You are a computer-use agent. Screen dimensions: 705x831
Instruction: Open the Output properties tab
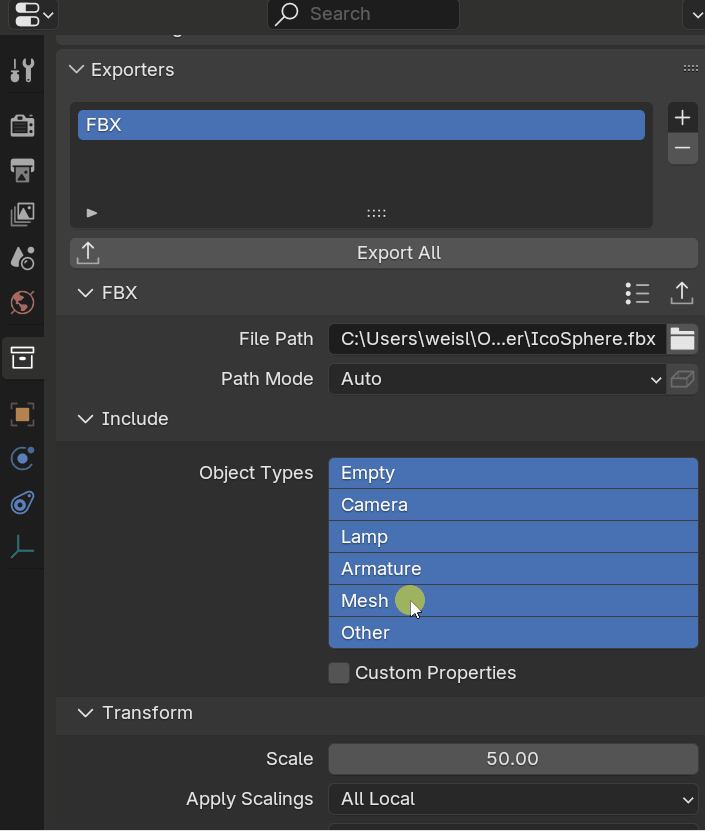(x=22, y=170)
